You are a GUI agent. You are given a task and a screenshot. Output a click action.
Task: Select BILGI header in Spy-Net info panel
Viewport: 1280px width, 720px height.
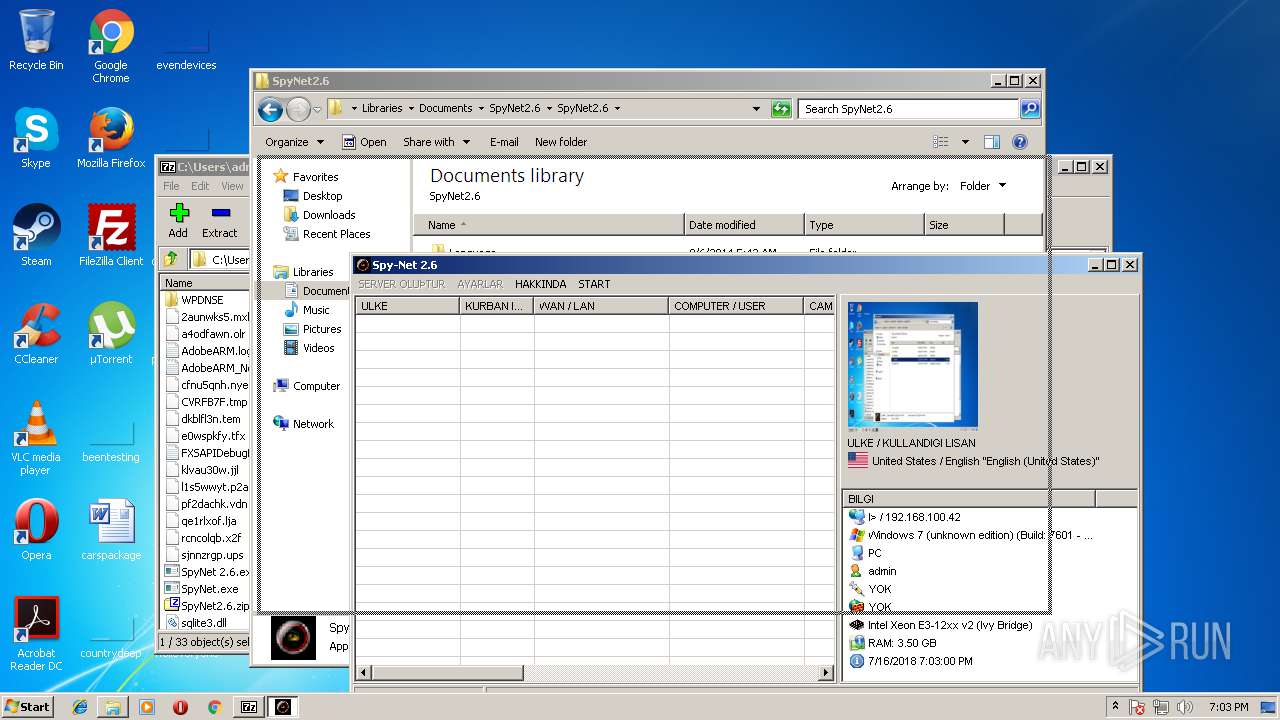tap(969, 498)
